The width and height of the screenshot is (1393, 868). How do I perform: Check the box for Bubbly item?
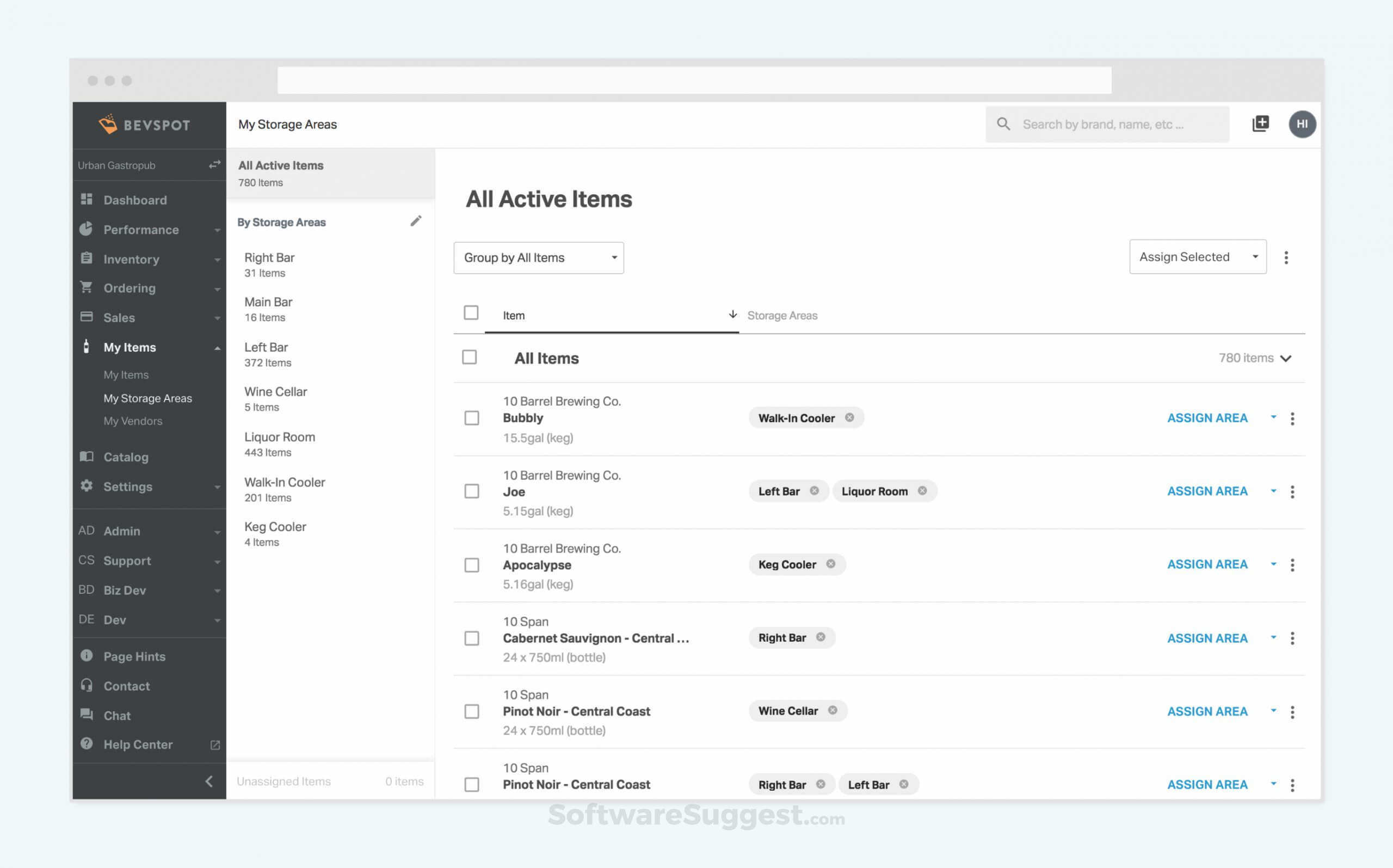click(x=471, y=418)
